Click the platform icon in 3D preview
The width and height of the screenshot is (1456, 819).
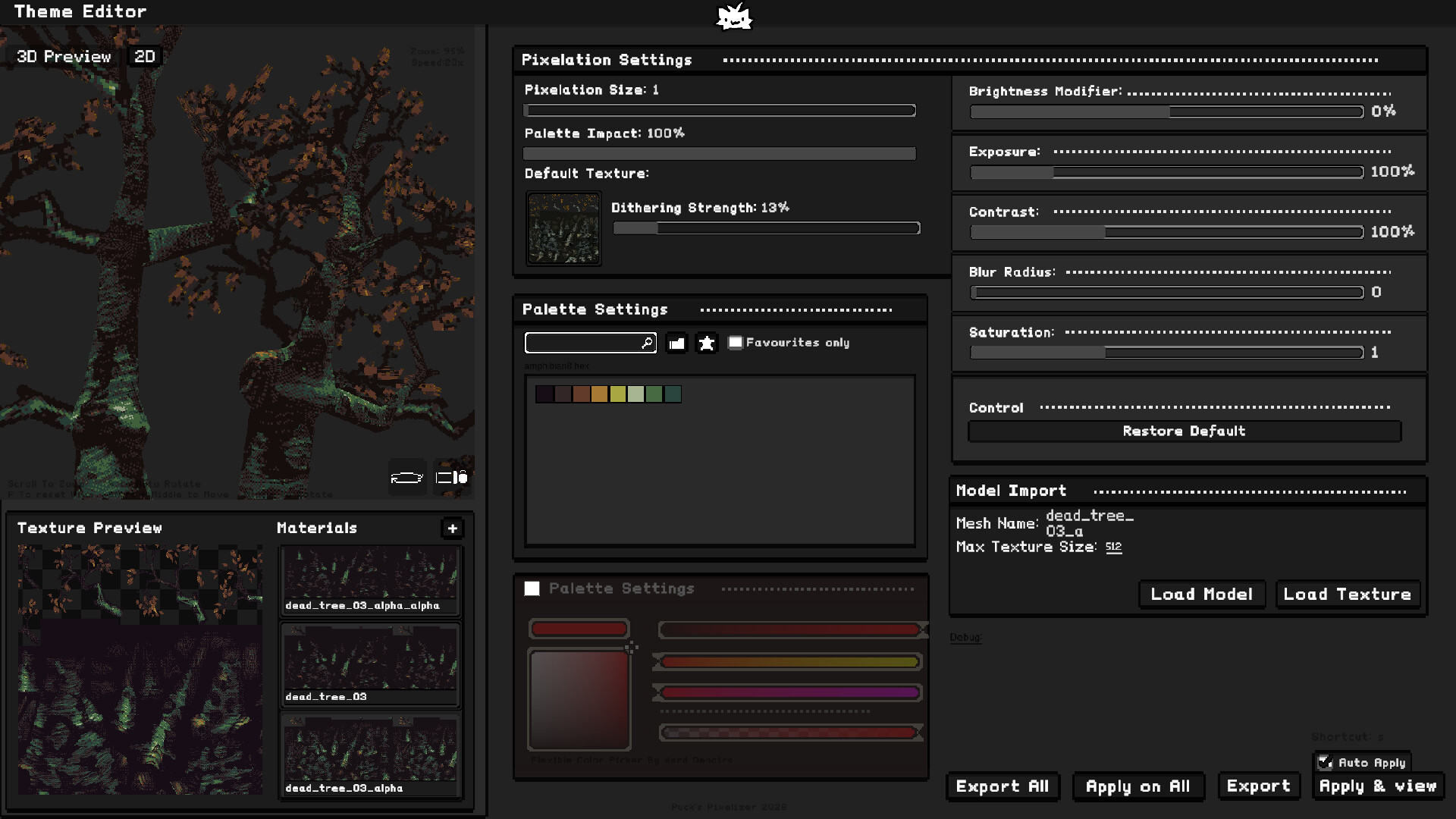pos(406,478)
